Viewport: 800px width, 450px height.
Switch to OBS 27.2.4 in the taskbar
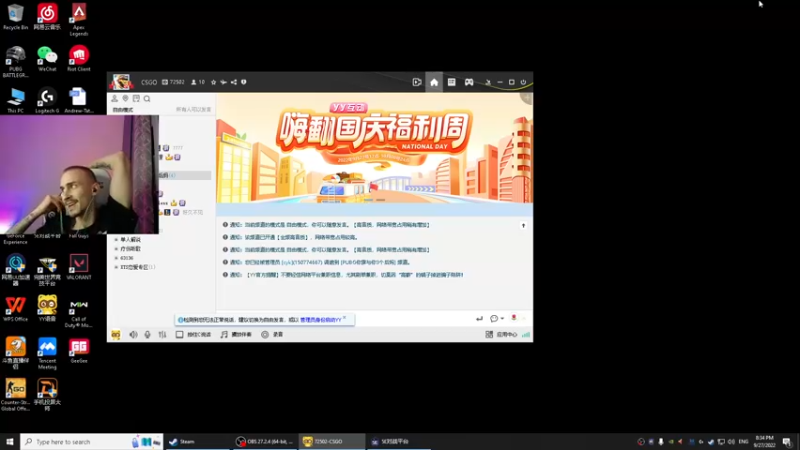click(265, 442)
